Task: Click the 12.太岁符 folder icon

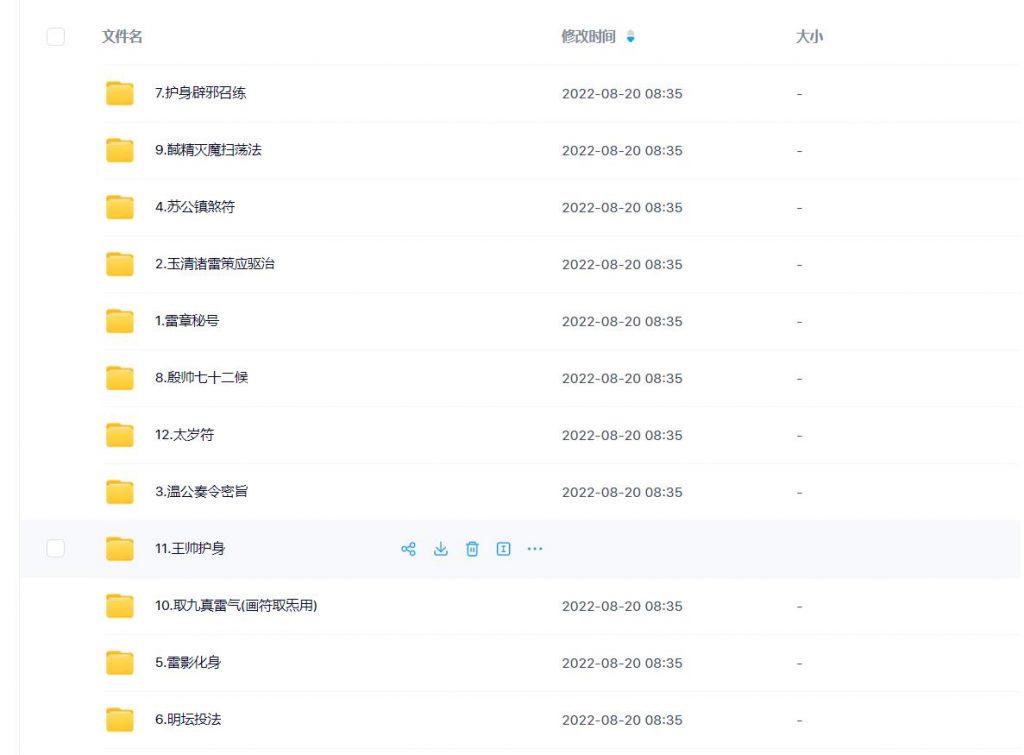Action: [x=120, y=436]
